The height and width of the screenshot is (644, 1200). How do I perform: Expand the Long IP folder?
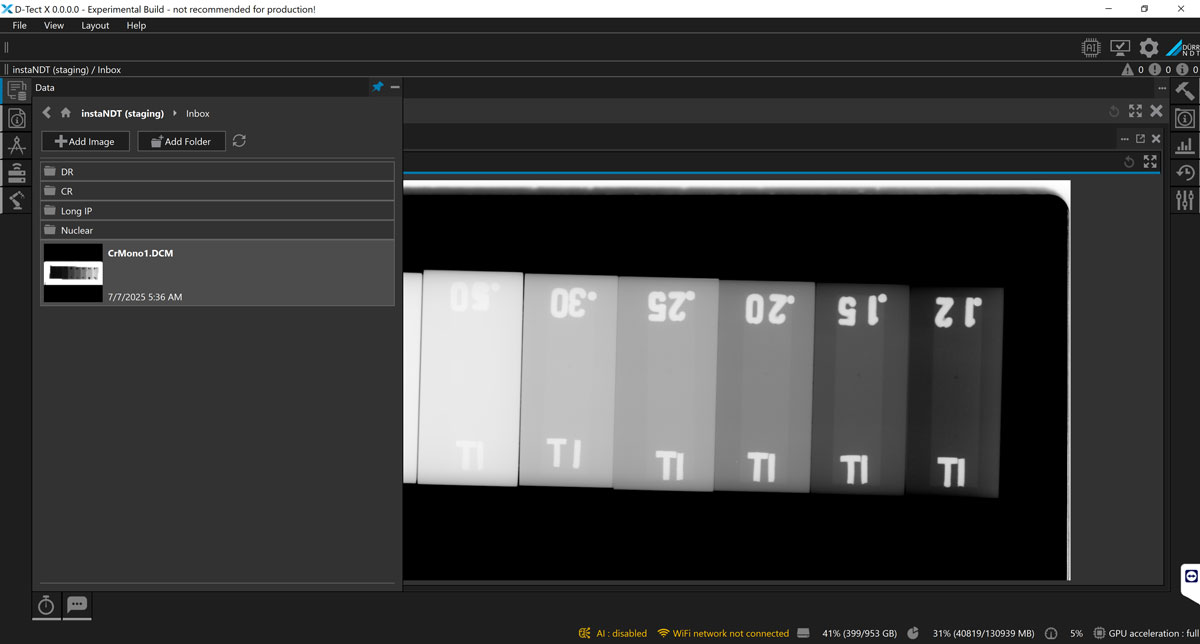[x=76, y=211]
